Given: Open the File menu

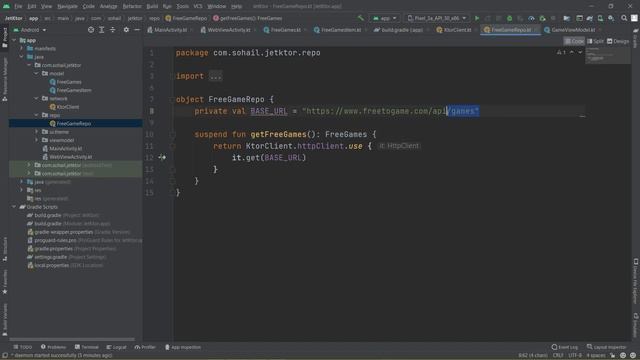Looking at the screenshot, I should (18, 6).
